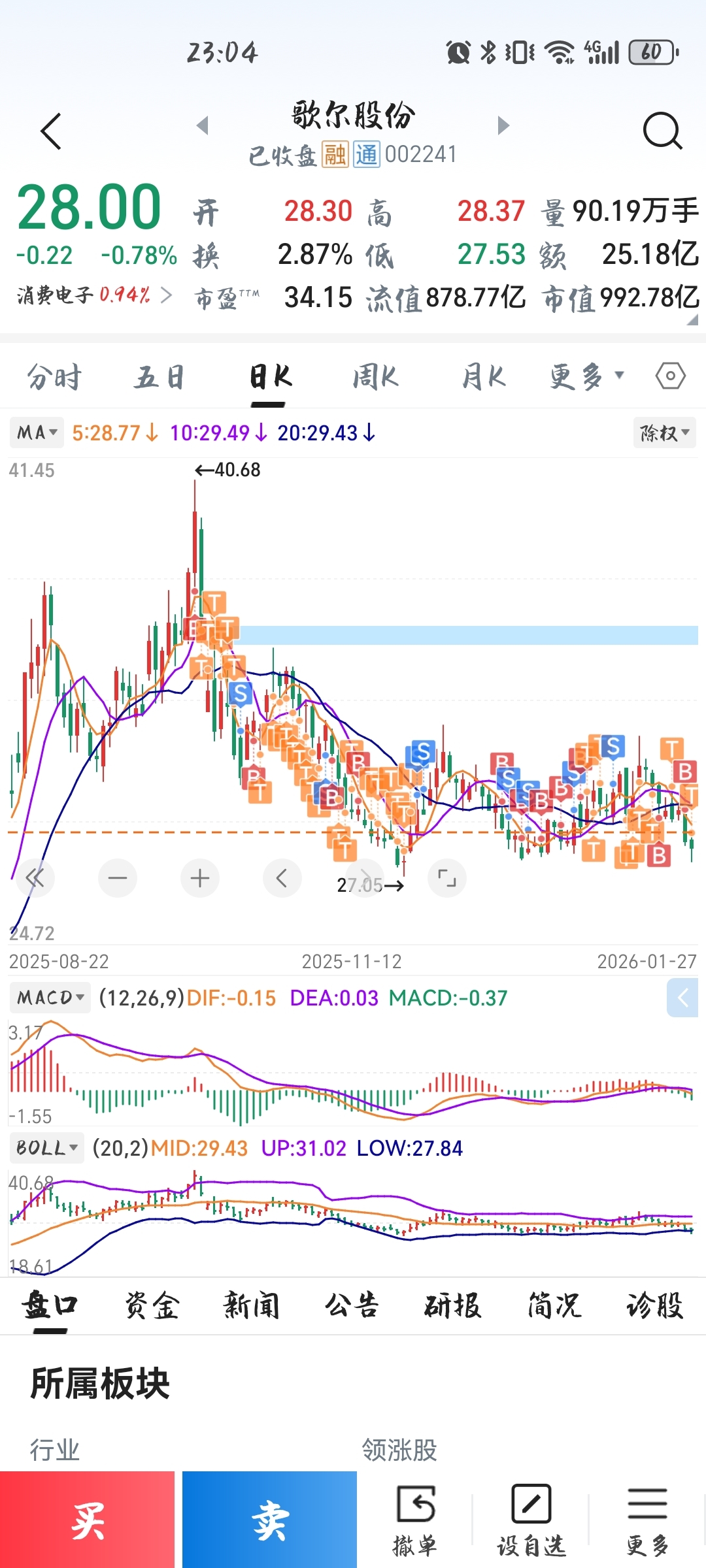Tap the 20:29.43 MA20 value
706x1568 pixels.
click(326, 433)
